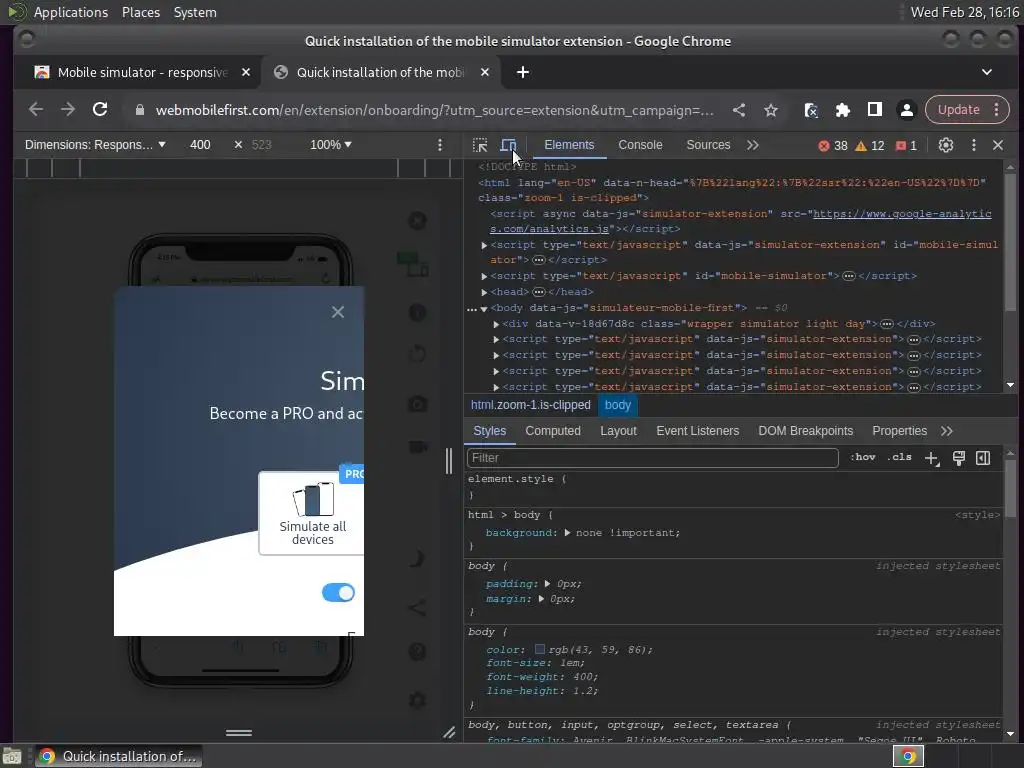Select the Styles tab
Image resolution: width=1024 pixels, height=768 pixels.
(490, 431)
